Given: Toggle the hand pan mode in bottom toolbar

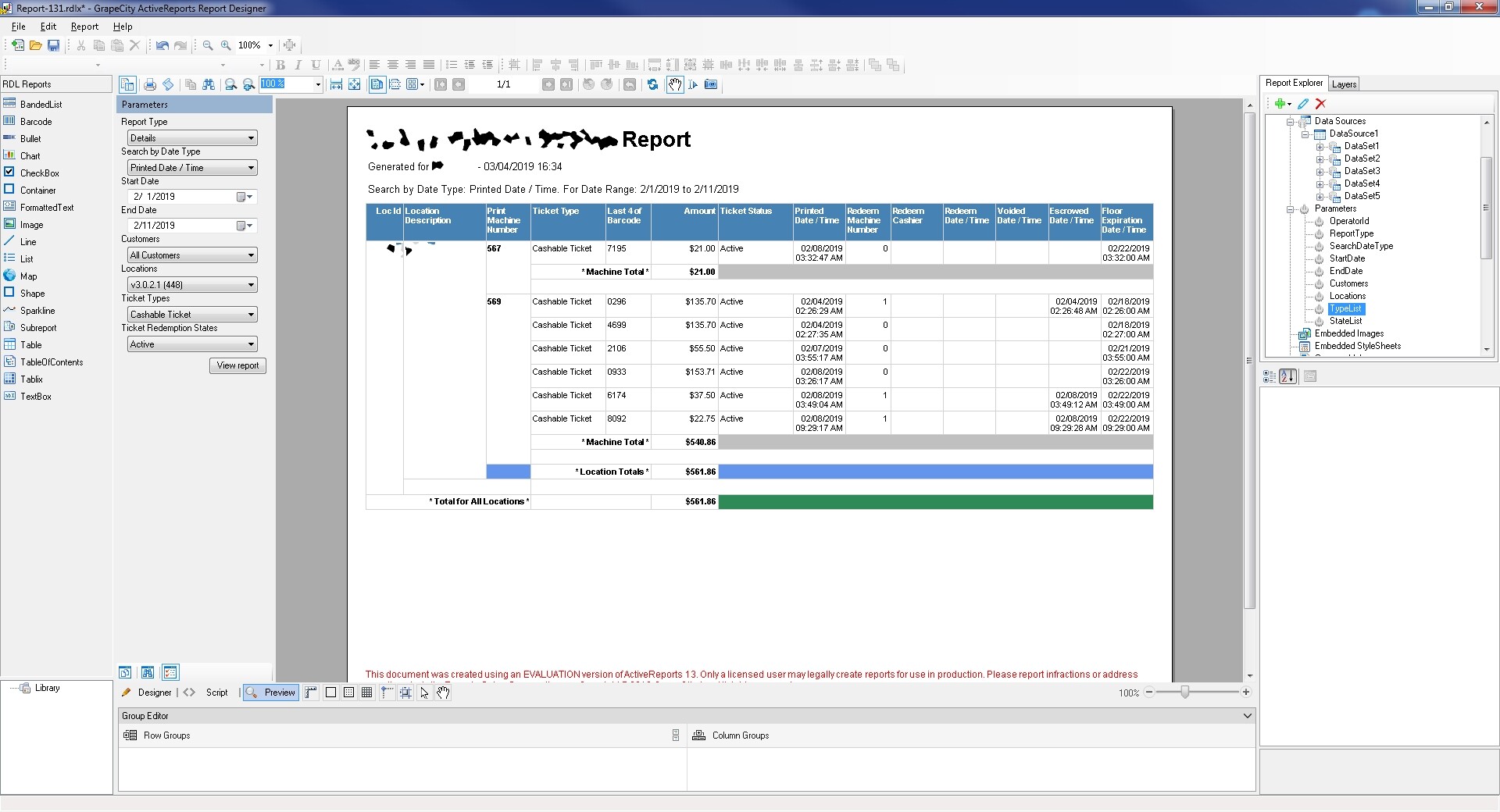Looking at the screenshot, I should (x=443, y=693).
